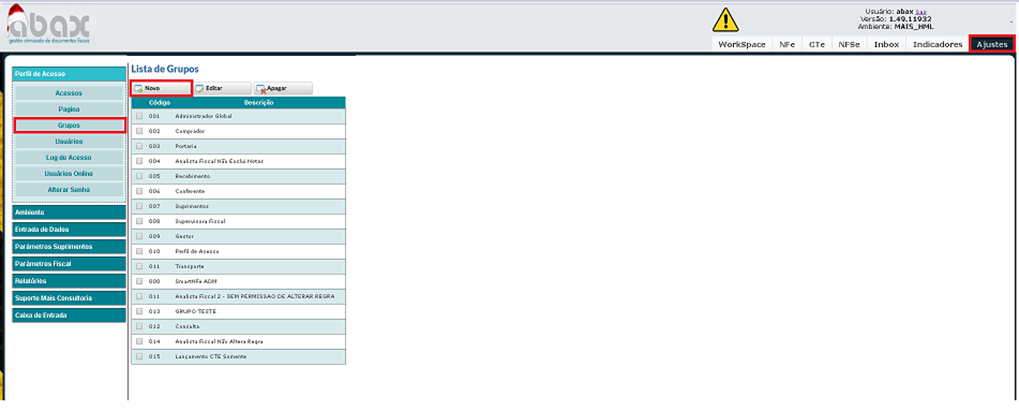Go to Alterar Senha
1019x411 pixels.
[x=69, y=189]
